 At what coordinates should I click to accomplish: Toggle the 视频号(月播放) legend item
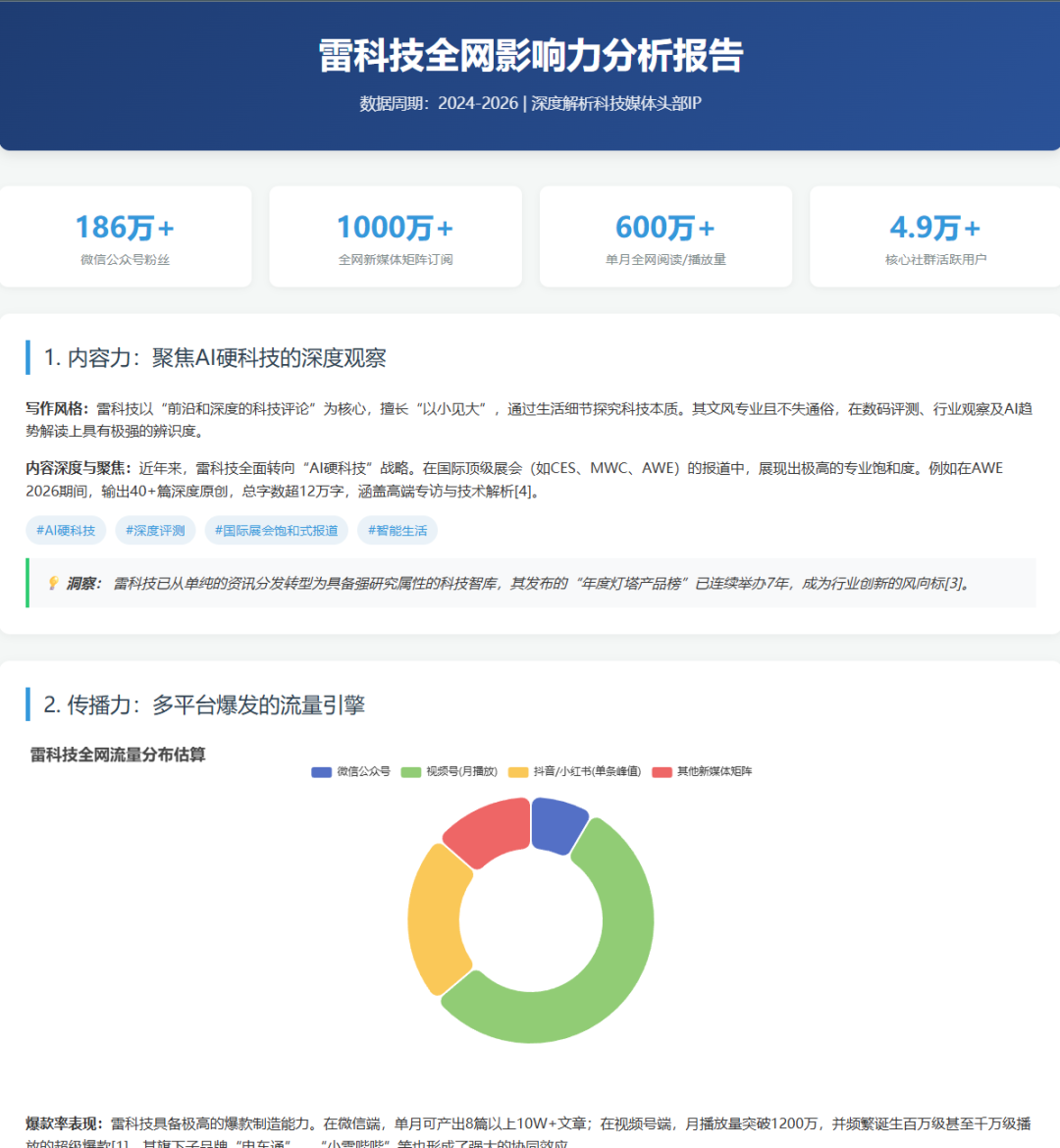pyautogui.click(x=450, y=771)
